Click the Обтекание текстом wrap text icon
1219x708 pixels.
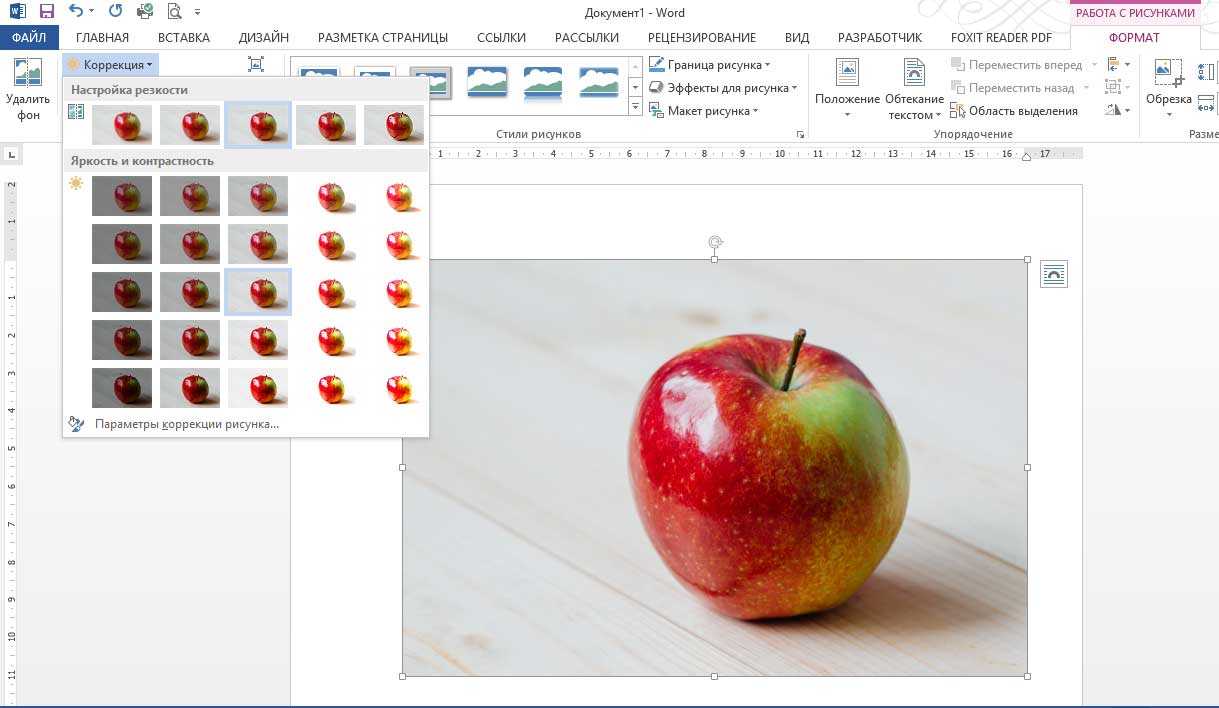pyautogui.click(x=914, y=74)
